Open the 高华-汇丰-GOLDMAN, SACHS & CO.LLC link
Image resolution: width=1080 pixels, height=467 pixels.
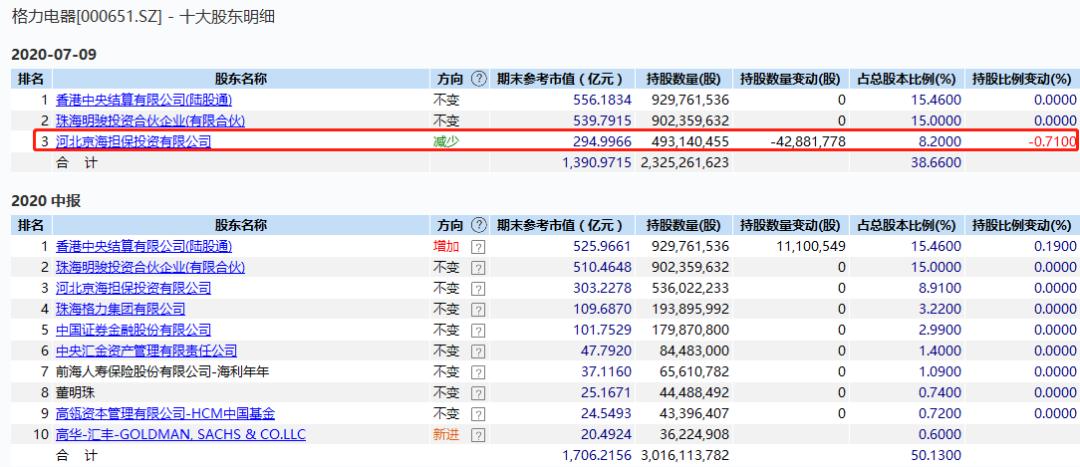[180, 435]
